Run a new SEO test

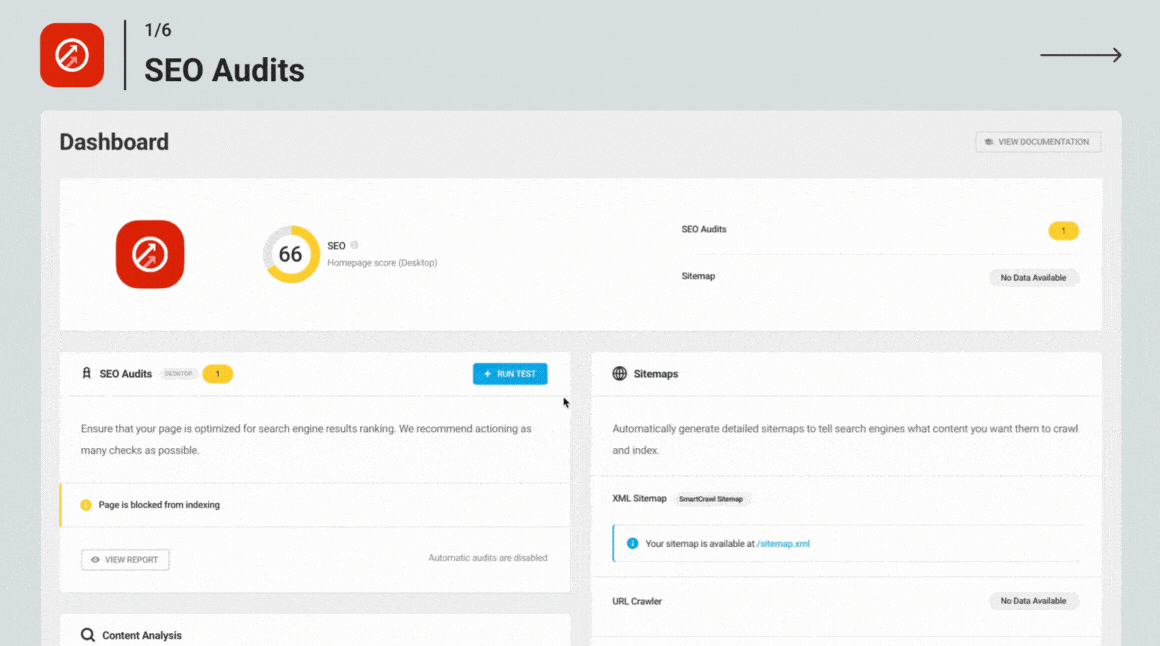510,374
